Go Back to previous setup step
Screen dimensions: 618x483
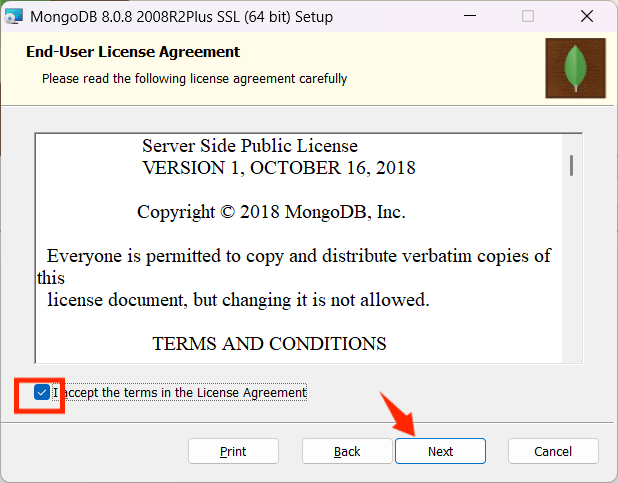coord(347,451)
